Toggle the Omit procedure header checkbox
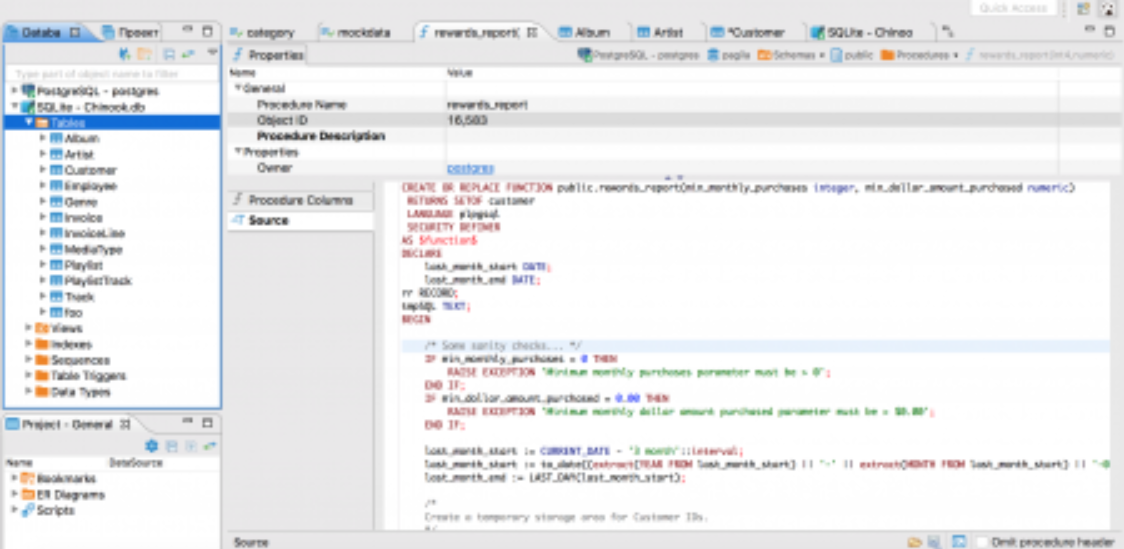This screenshot has width=1124, height=549. point(983,541)
